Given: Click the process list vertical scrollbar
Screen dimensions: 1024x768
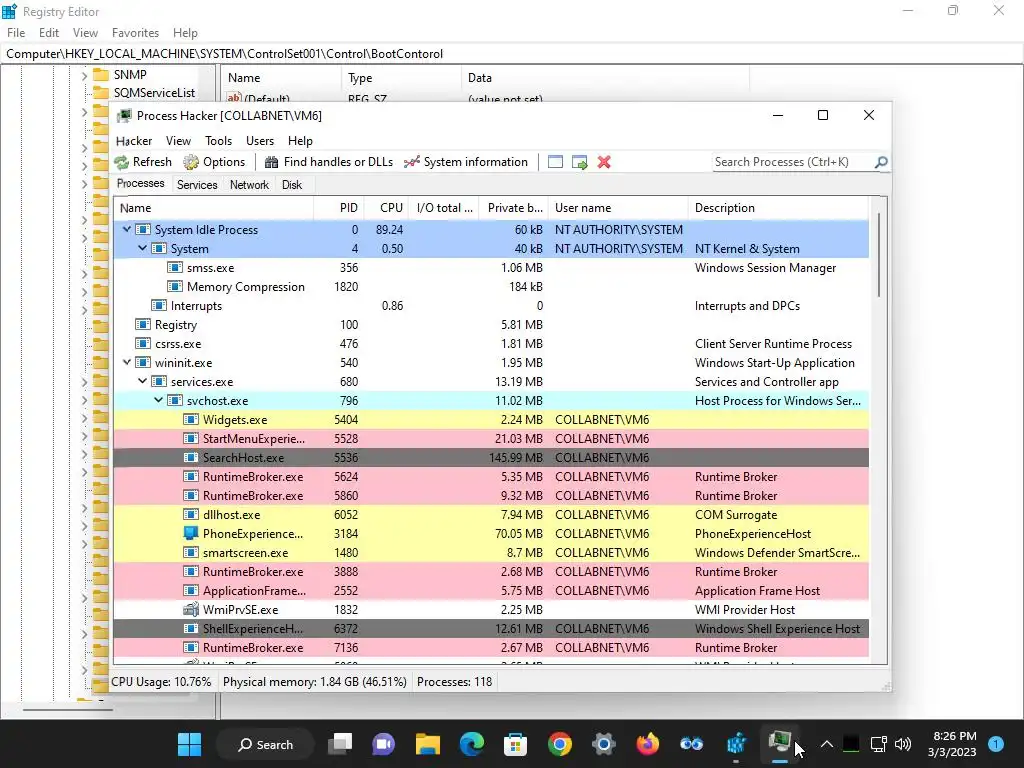Looking at the screenshot, I should point(878,255).
